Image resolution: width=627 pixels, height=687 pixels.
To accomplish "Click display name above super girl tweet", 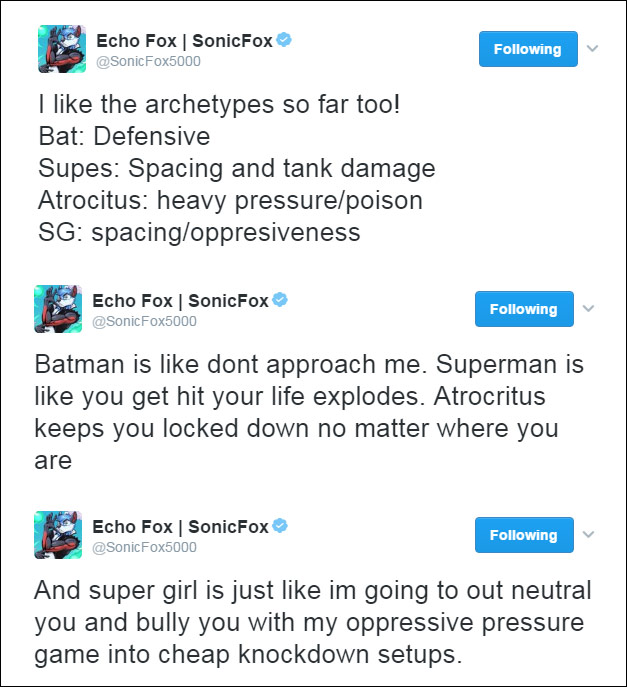I will tap(180, 527).
